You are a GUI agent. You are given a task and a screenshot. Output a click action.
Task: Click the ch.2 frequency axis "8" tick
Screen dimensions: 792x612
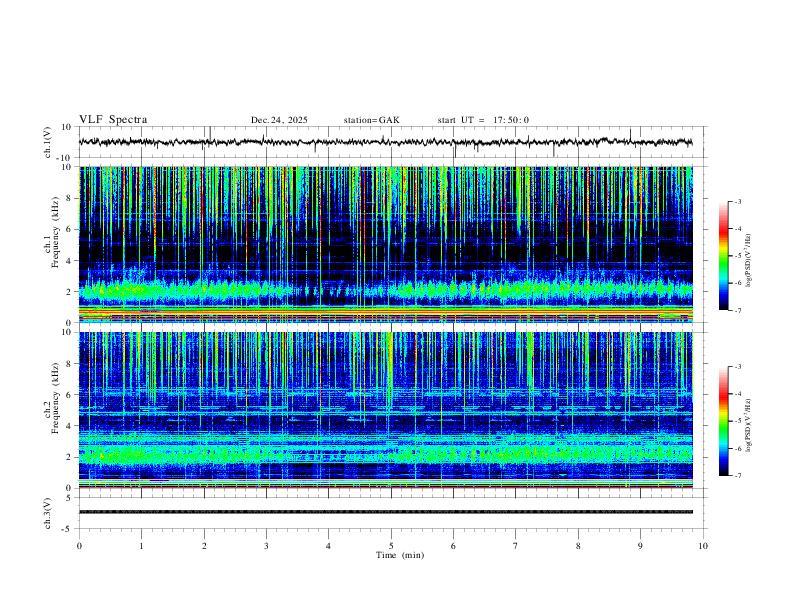70,364
